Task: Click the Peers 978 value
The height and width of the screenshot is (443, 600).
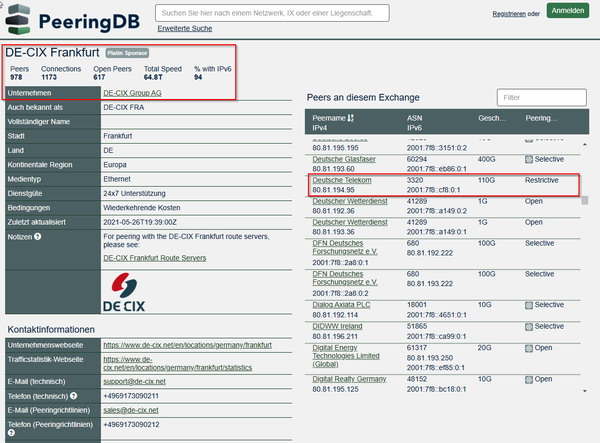Action: [x=16, y=77]
